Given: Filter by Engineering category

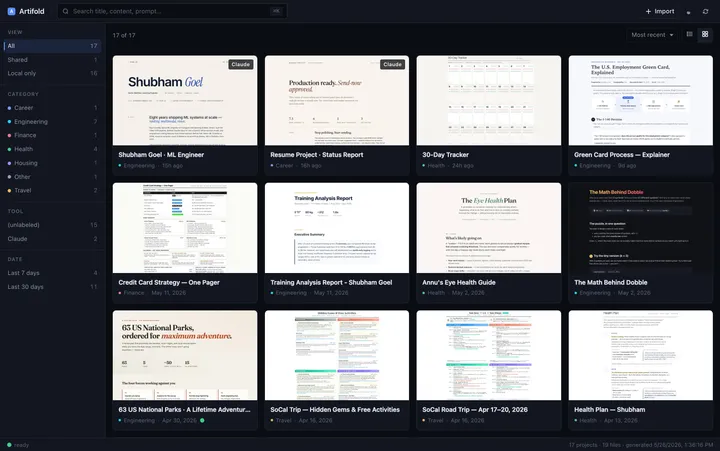Looking at the screenshot, I should pos(52,122).
